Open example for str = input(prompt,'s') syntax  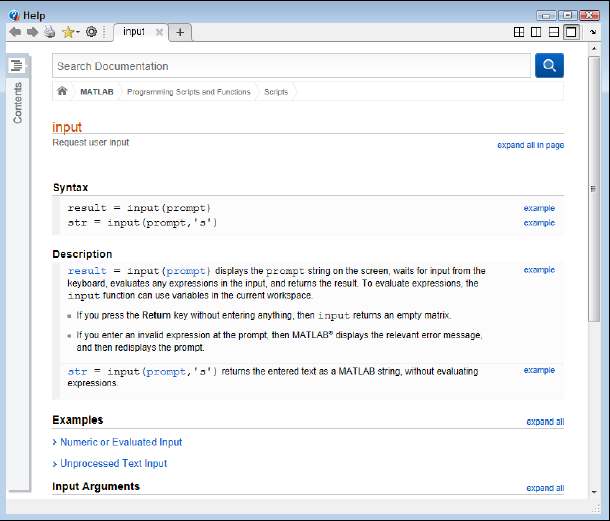click(x=539, y=223)
